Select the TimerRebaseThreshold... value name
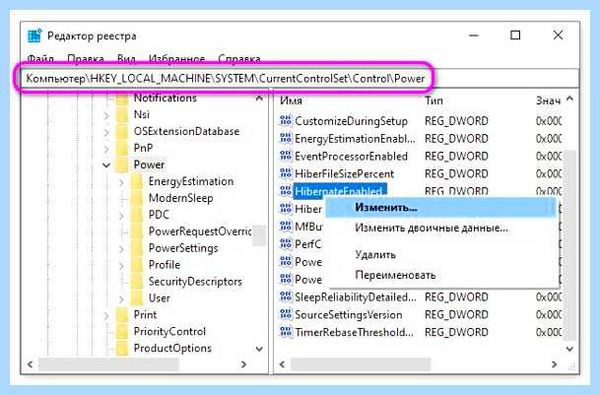The image size is (600, 395). click(x=354, y=332)
